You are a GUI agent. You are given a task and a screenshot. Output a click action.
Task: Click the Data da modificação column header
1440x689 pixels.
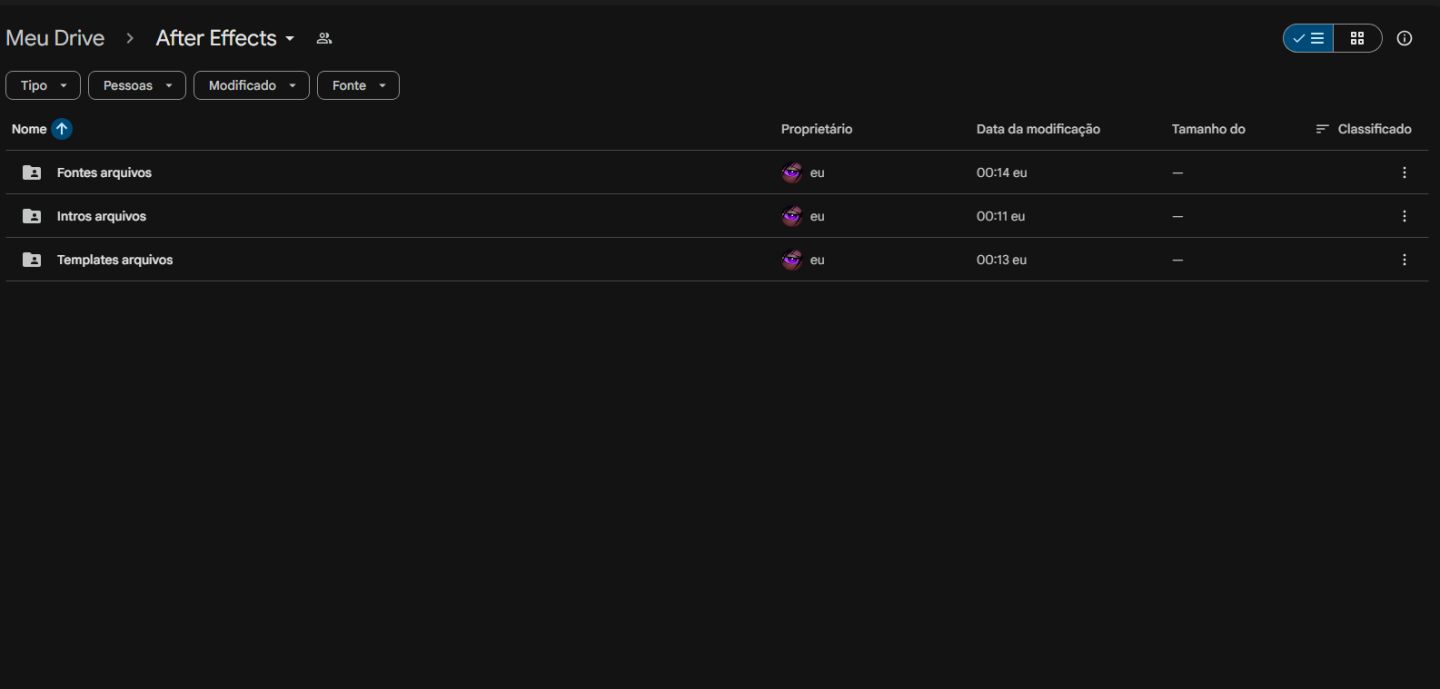tap(1038, 129)
